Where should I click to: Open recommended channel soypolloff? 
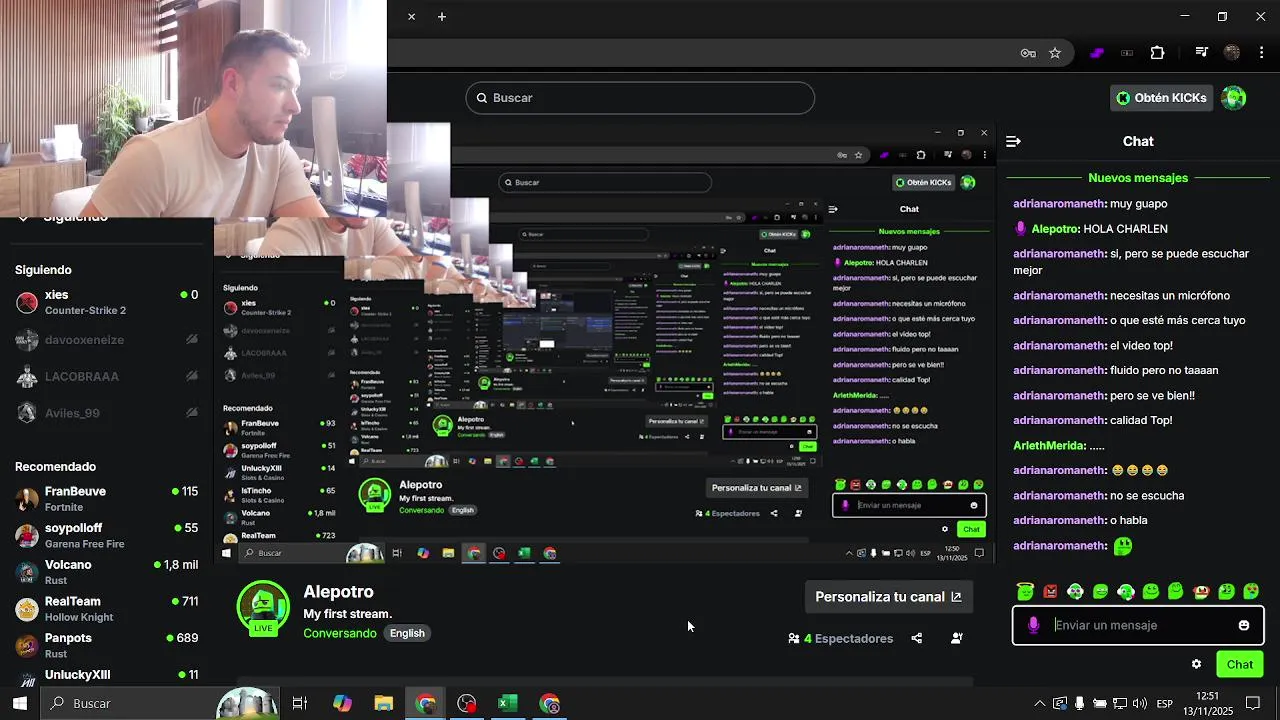tap(107, 535)
